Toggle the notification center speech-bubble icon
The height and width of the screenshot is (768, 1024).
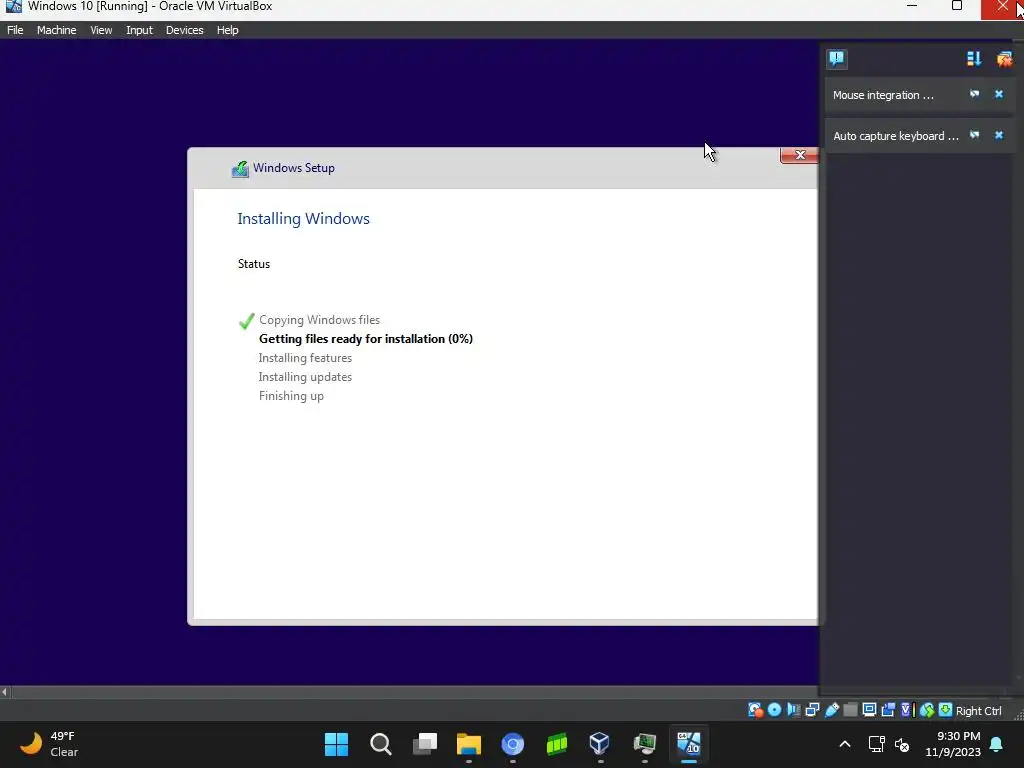[837, 59]
